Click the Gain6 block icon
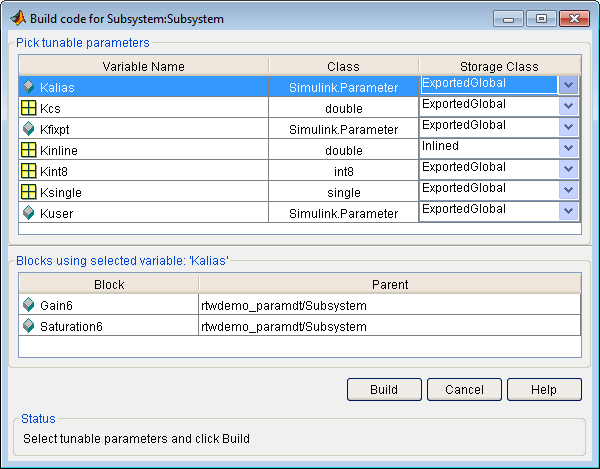Screen dimensions: 600x469 (x=29, y=305)
